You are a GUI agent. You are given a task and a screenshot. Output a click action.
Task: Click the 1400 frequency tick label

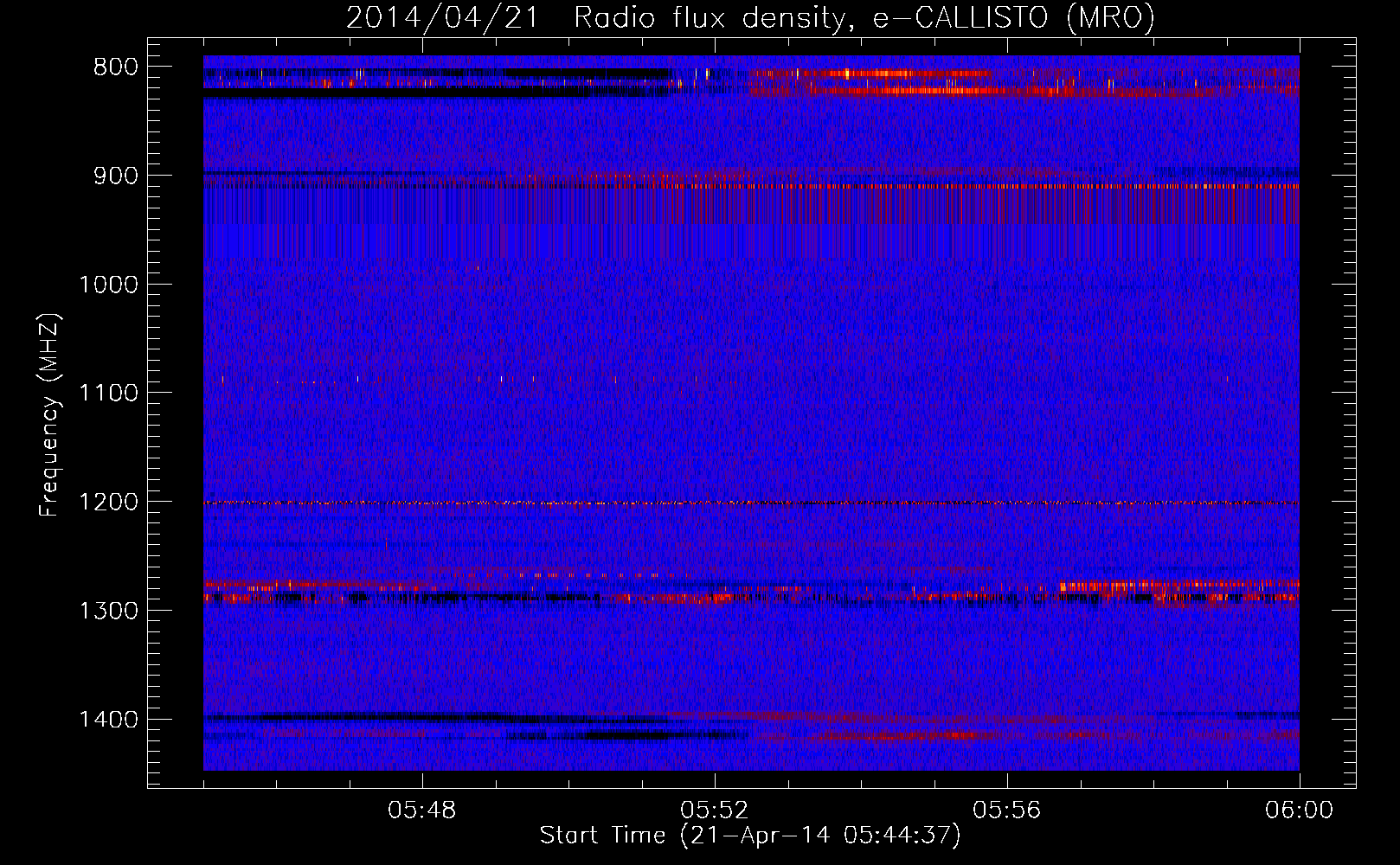click(109, 720)
